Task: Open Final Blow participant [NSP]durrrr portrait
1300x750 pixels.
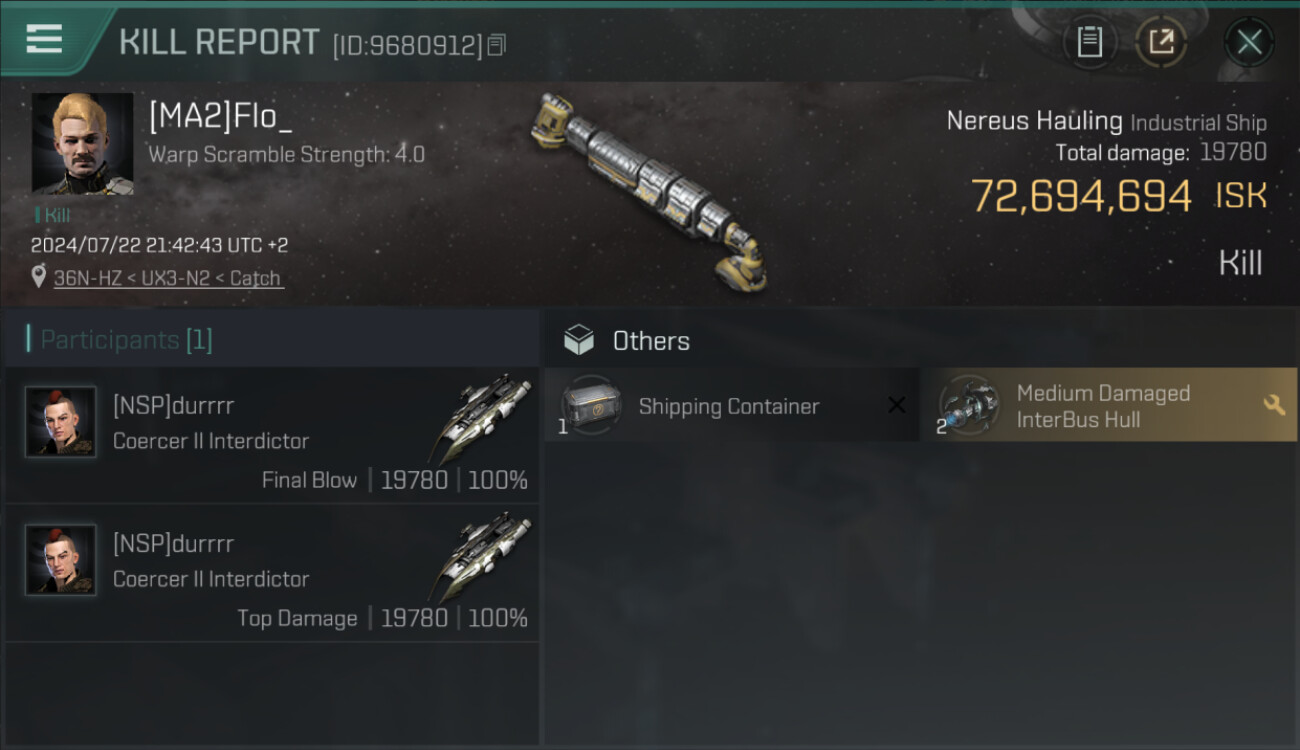Action: click(x=61, y=422)
